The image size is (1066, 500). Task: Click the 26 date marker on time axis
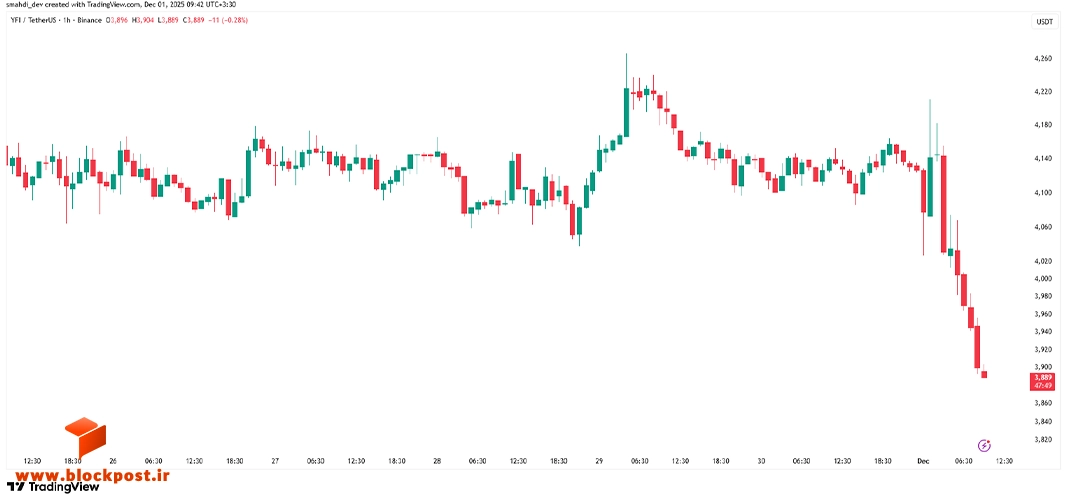113,461
